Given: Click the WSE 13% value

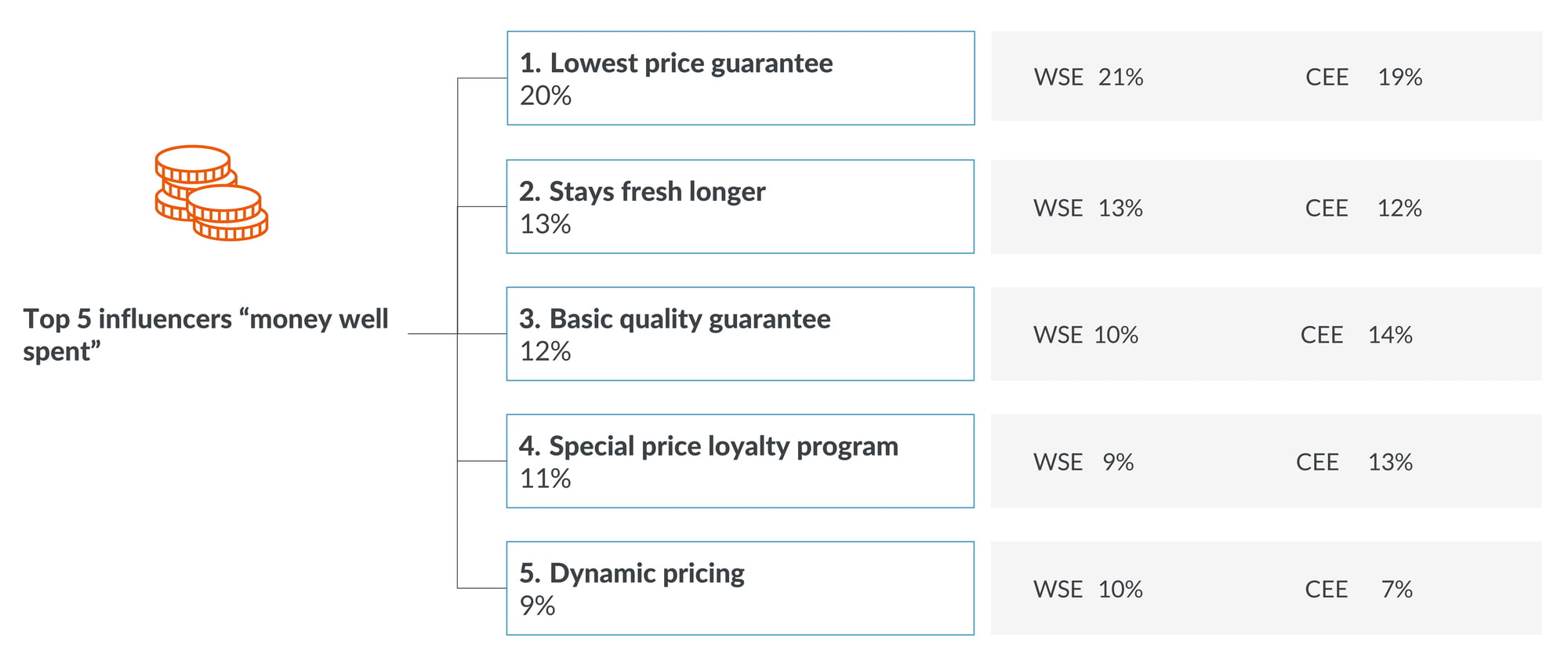Looking at the screenshot, I should [x=1088, y=208].
